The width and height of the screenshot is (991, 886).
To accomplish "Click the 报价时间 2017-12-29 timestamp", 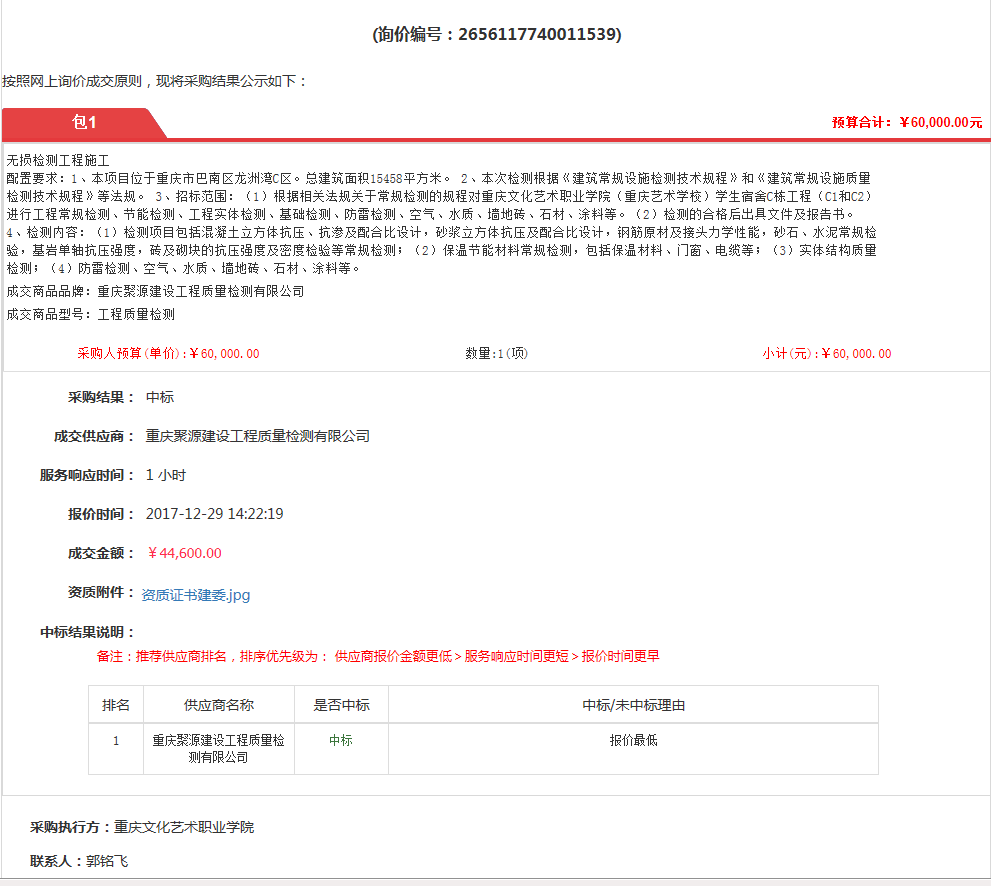I will (214, 514).
